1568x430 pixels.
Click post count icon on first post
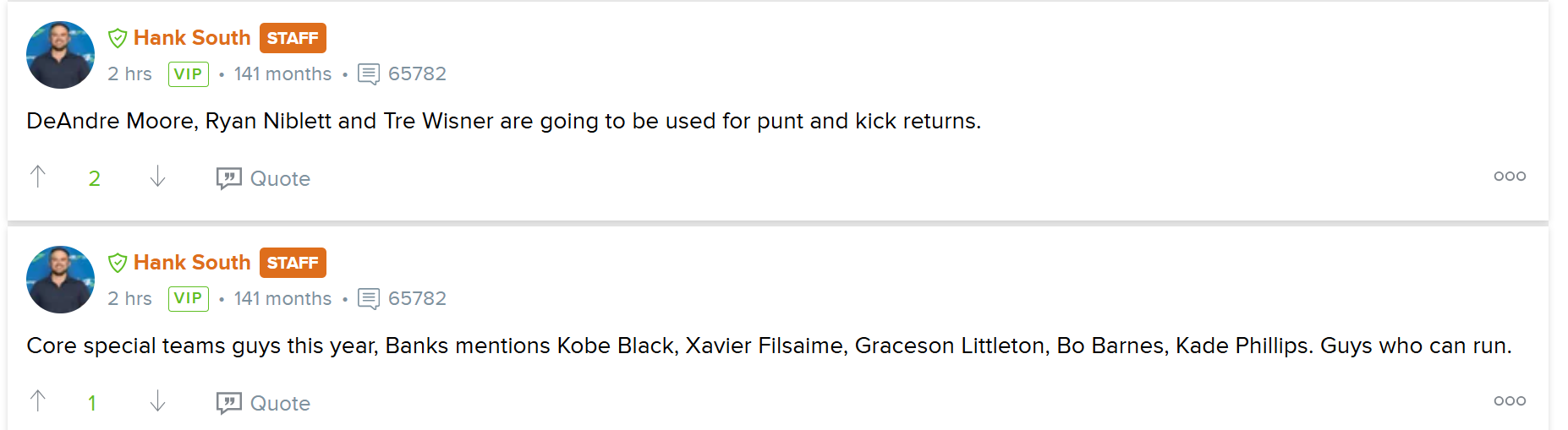369,74
